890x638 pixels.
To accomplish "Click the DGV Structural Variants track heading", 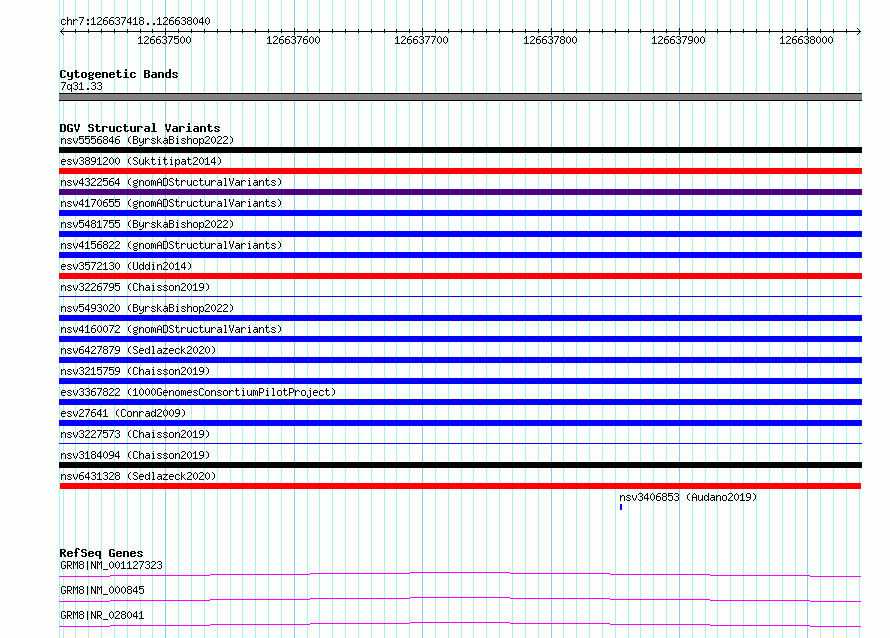I will (140, 128).
